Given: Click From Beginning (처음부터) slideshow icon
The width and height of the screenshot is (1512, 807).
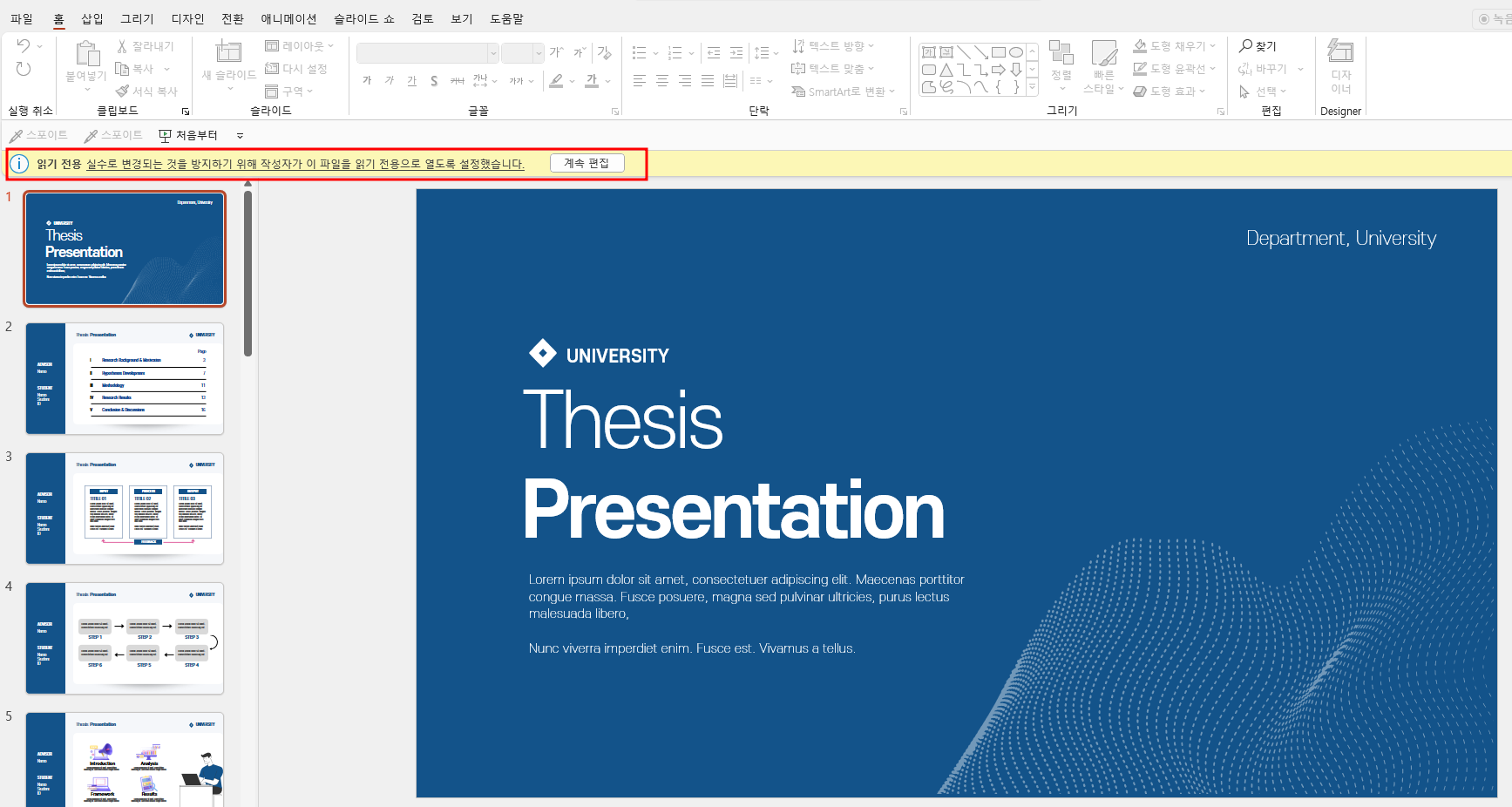Looking at the screenshot, I should 166,135.
